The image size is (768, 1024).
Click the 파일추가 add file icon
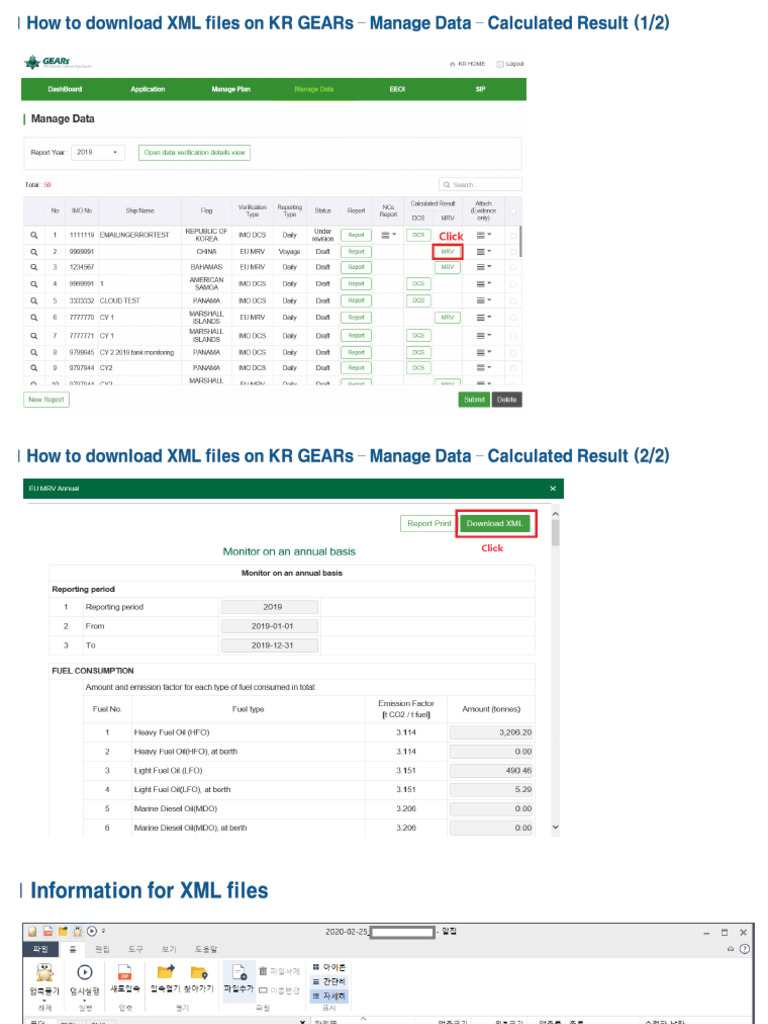click(x=239, y=972)
